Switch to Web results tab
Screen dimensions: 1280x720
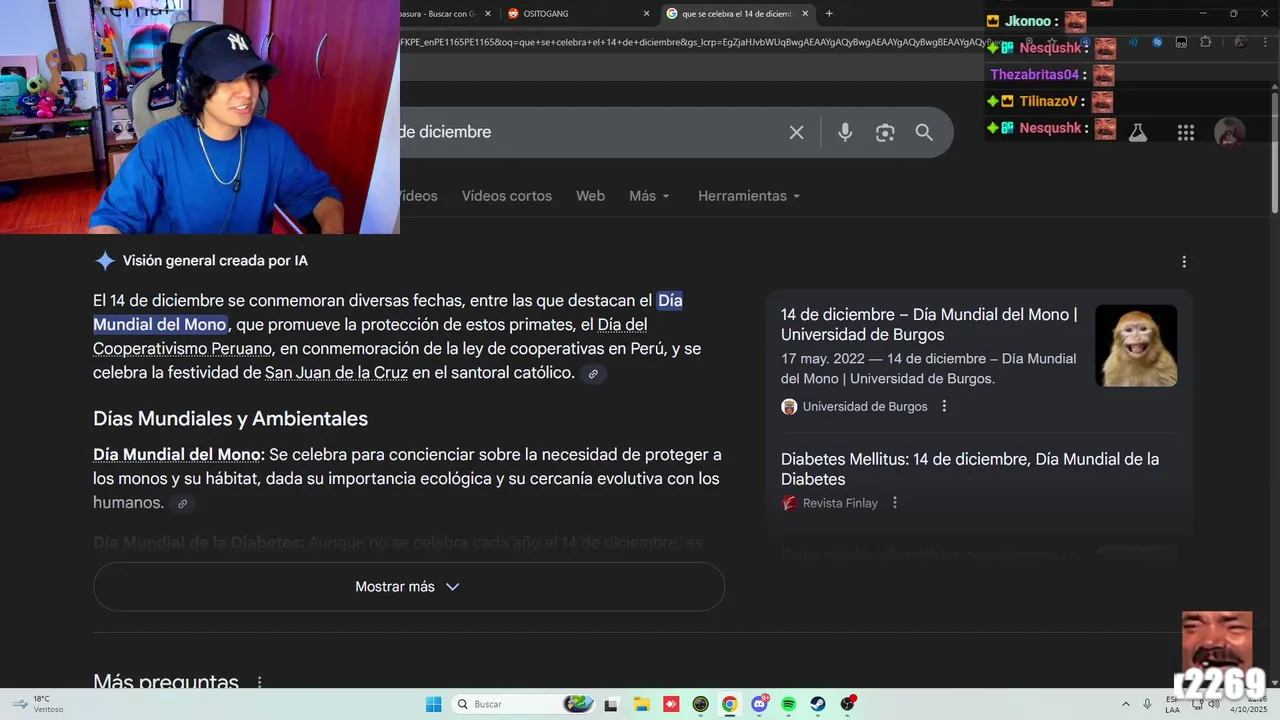point(590,196)
